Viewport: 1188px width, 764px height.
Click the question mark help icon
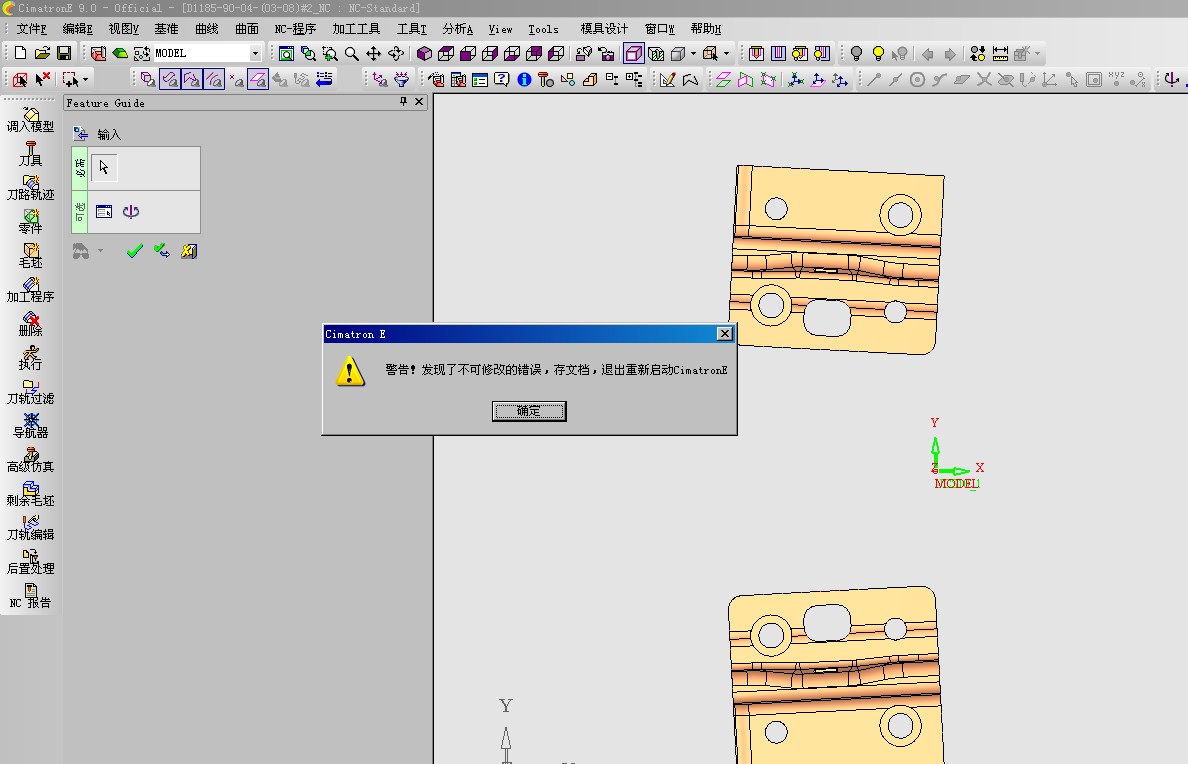[x=502, y=80]
